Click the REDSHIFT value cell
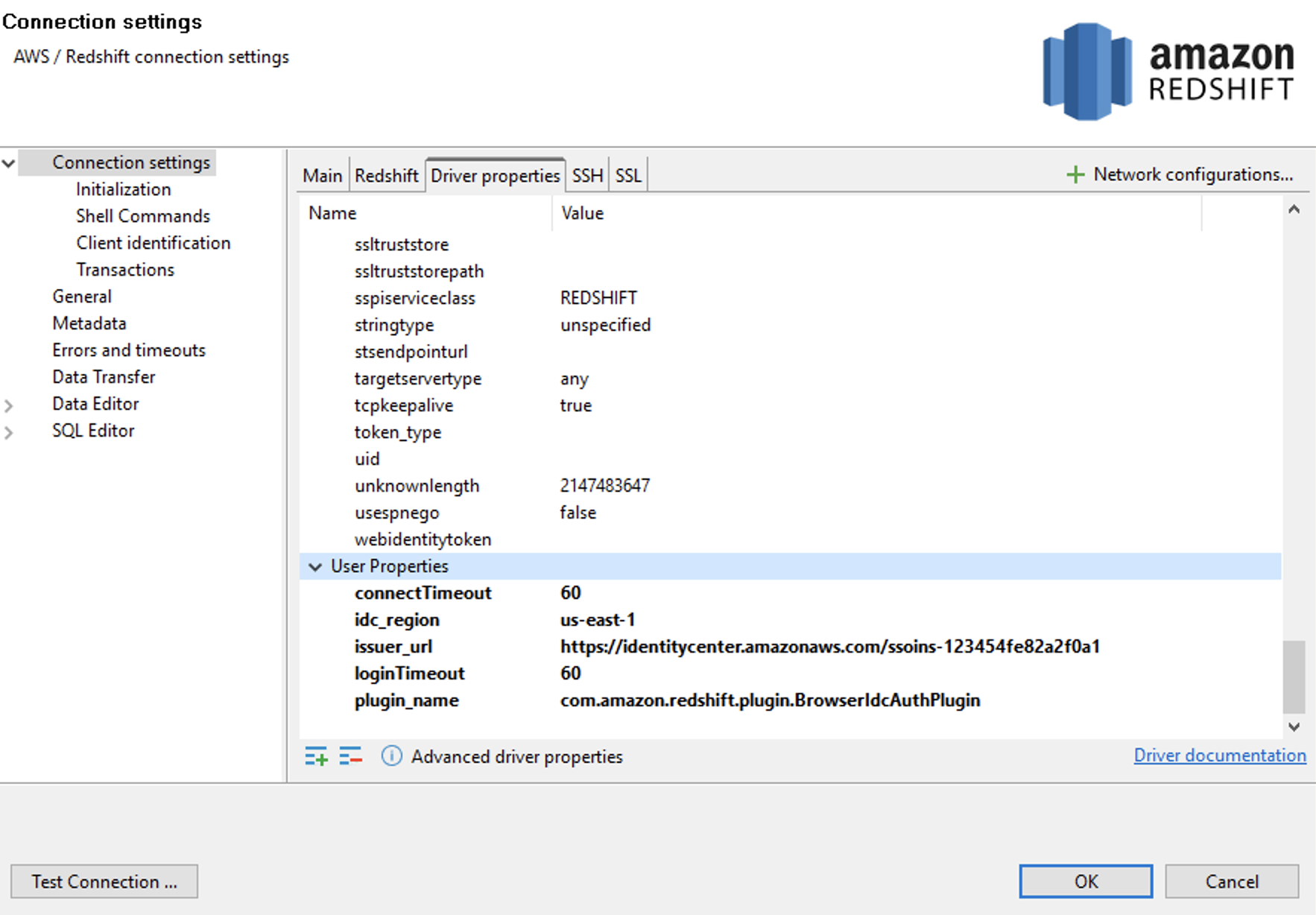The width and height of the screenshot is (1316, 915). point(598,298)
